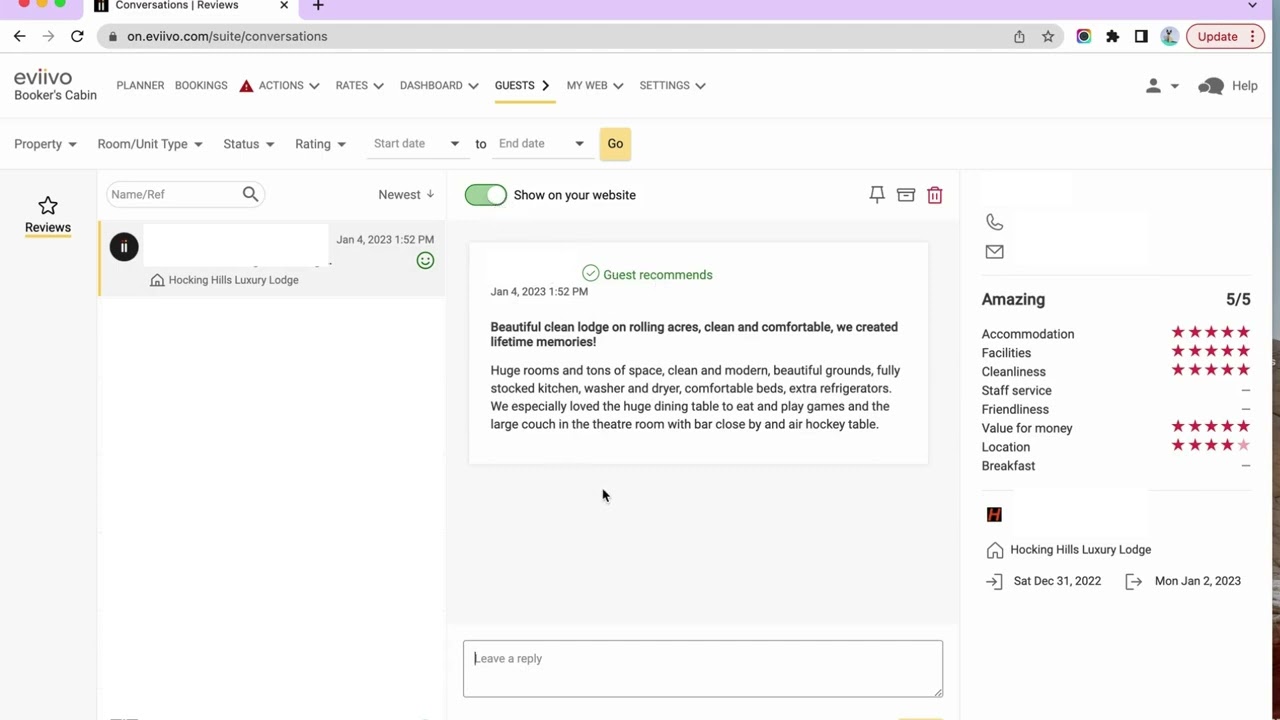Pin this review with the pin icon
This screenshot has height=720, width=1280.
tap(877, 195)
